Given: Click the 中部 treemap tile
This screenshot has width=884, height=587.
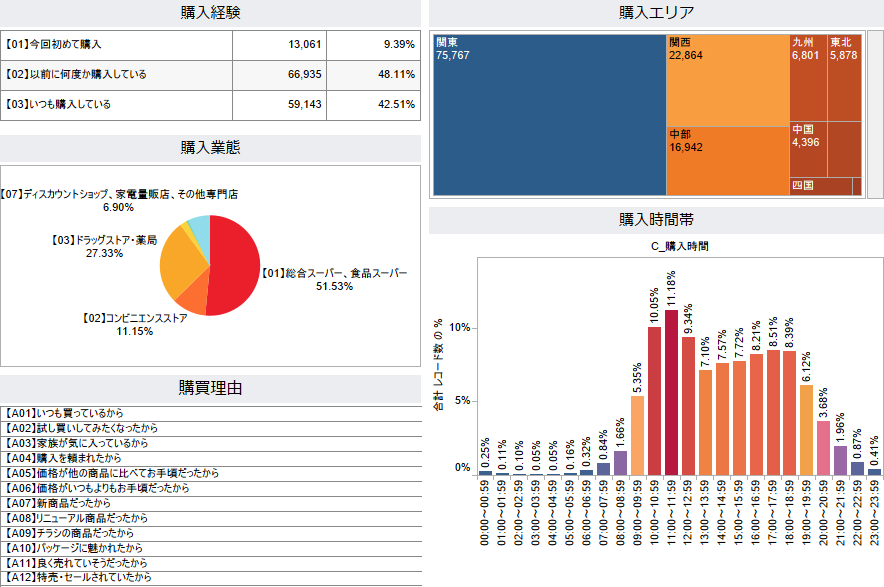Looking at the screenshot, I should pyautogui.click(x=728, y=161).
